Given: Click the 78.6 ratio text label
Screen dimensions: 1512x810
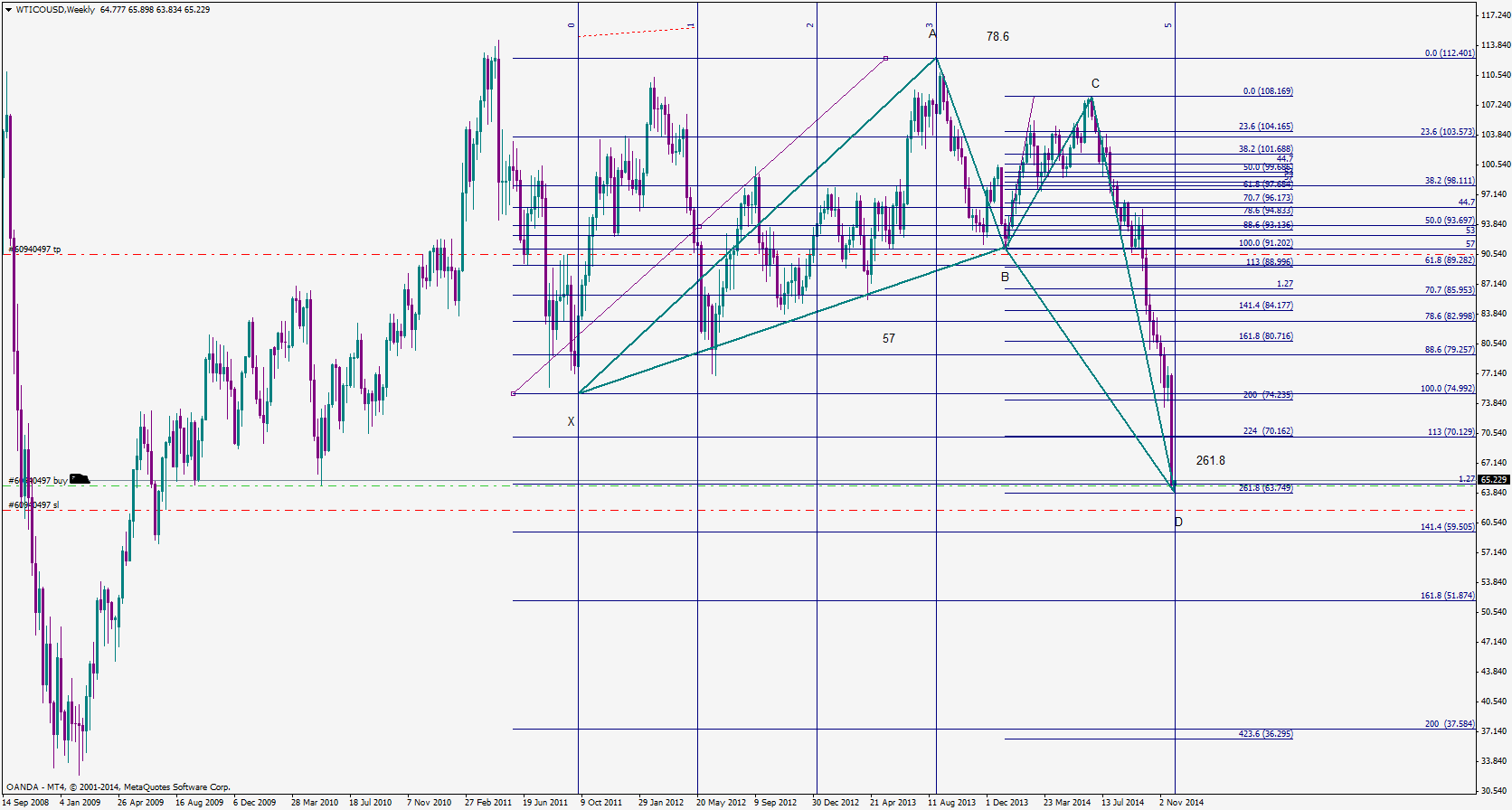Looking at the screenshot, I should pyautogui.click(x=997, y=36).
